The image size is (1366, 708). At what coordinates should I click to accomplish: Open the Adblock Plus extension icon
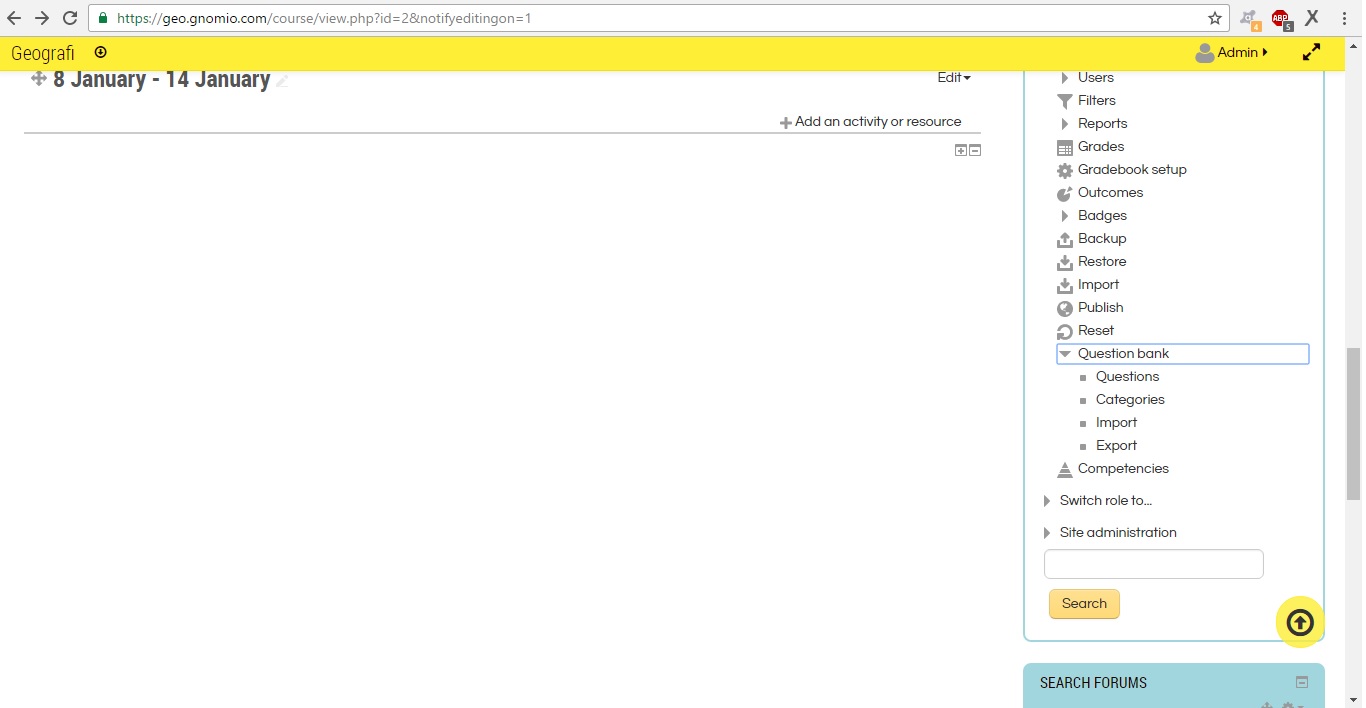[x=1281, y=18]
